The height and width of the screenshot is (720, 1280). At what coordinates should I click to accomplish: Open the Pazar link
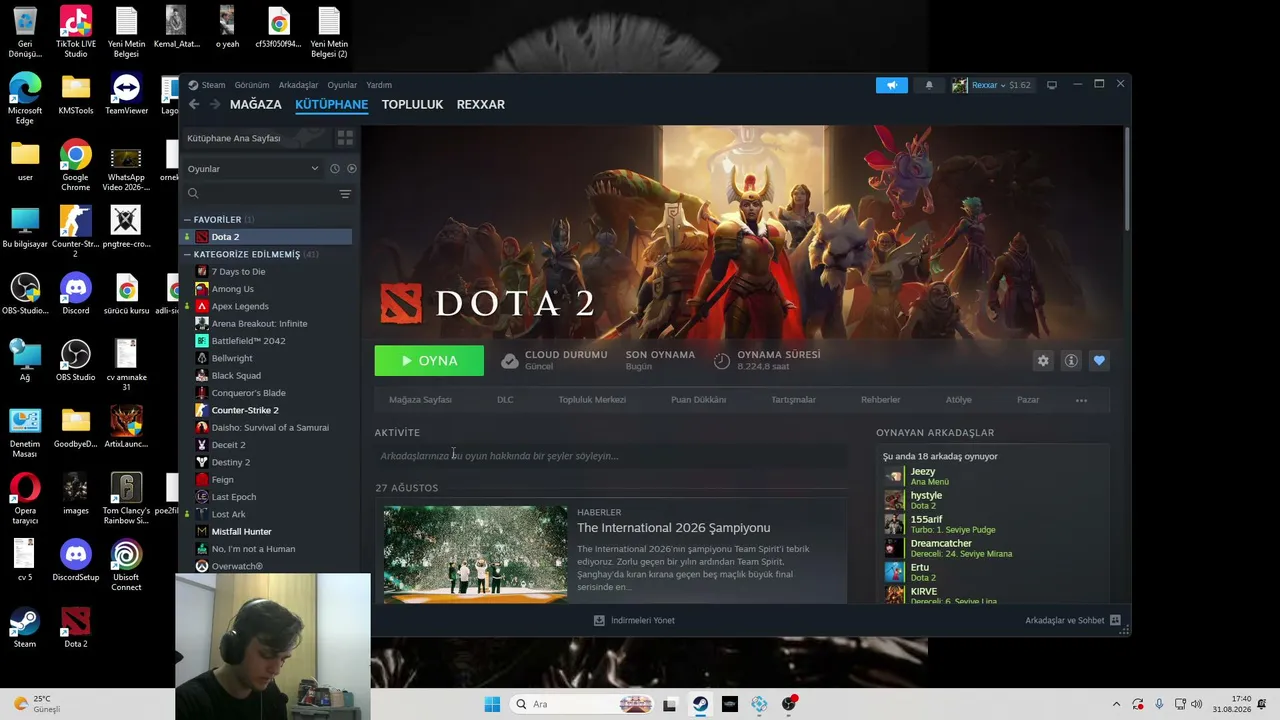point(1028,400)
